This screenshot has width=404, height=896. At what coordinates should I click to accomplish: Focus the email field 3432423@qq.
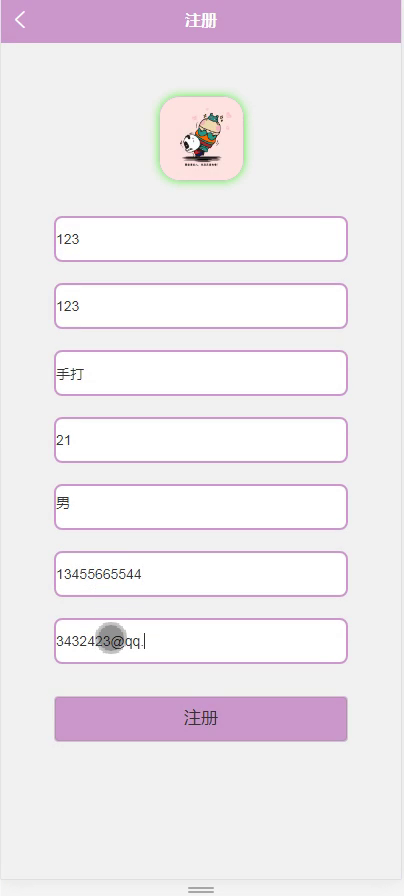tap(201, 641)
